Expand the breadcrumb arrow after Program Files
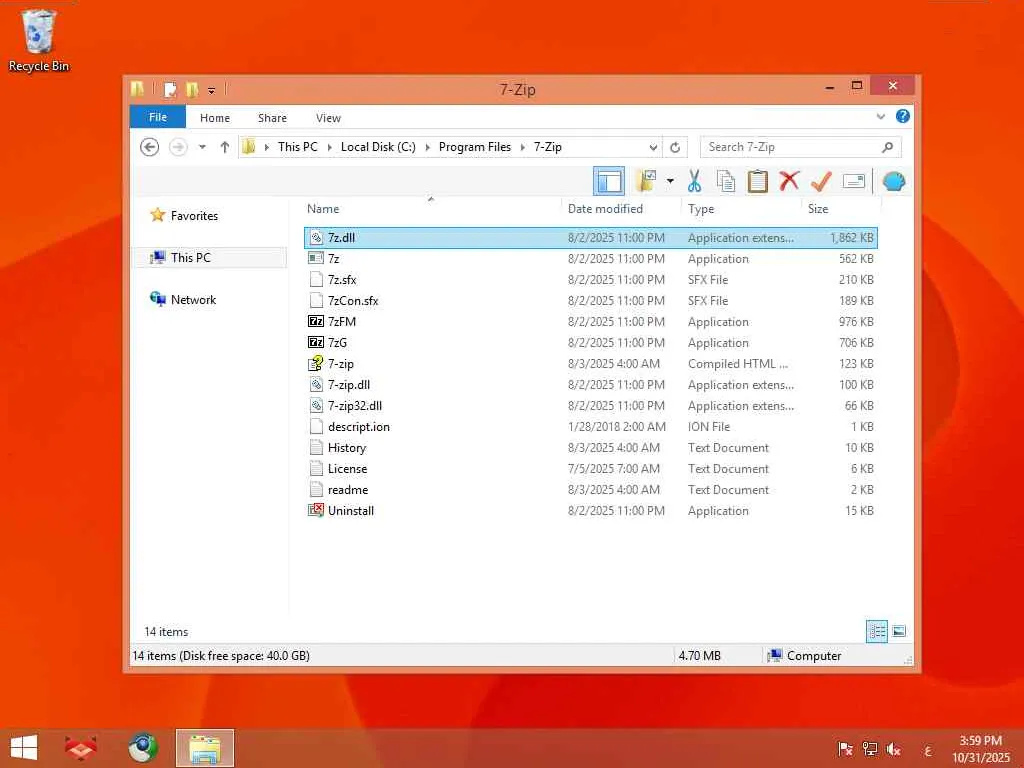 (x=522, y=148)
